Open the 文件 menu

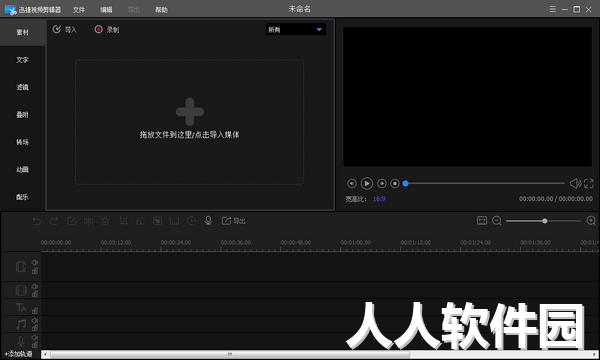[79, 10]
